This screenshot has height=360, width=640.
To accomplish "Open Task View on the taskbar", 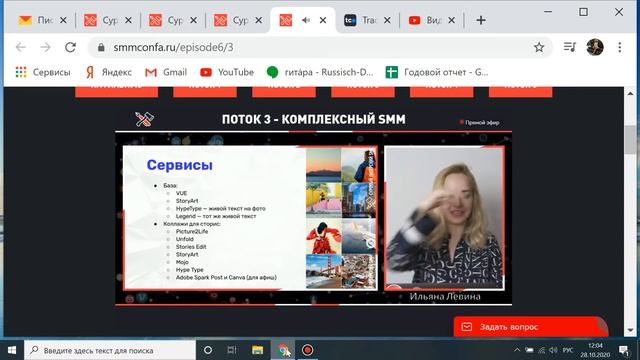I will click(x=232, y=350).
